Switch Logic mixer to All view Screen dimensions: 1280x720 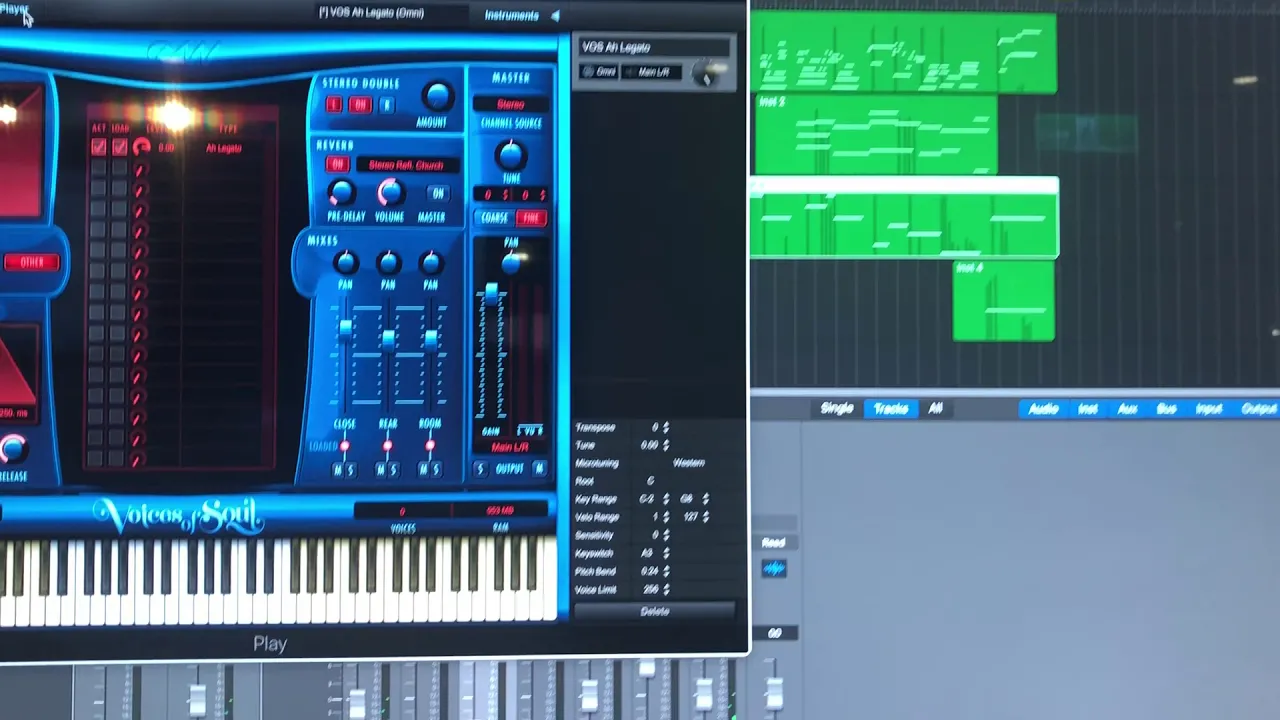pos(936,408)
